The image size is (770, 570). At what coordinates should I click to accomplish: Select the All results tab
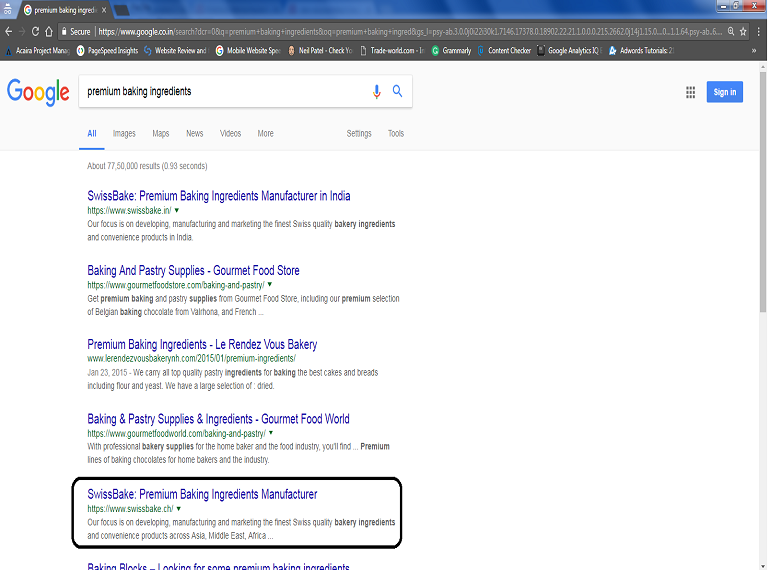coord(92,134)
